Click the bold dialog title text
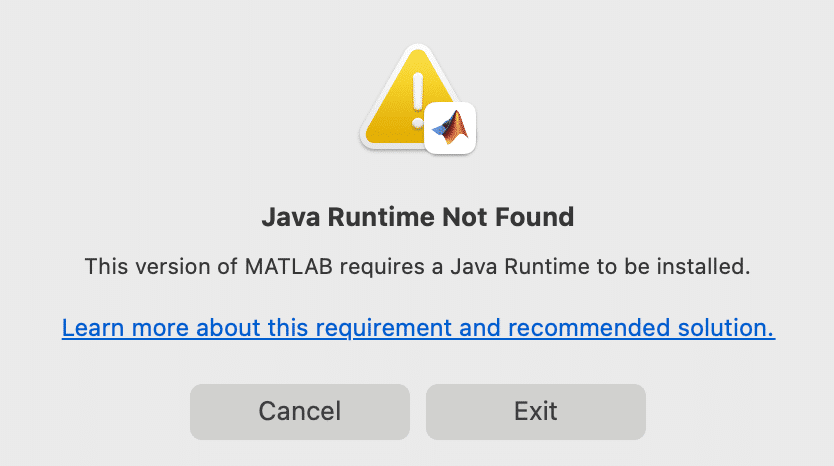The width and height of the screenshot is (834, 466). (417, 216)
